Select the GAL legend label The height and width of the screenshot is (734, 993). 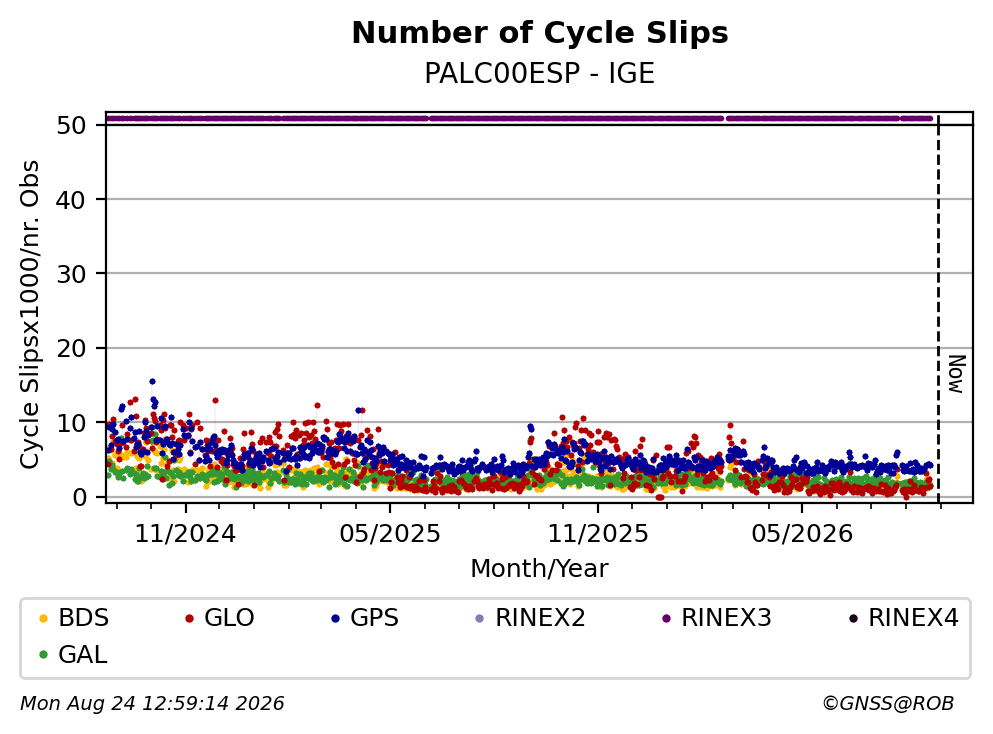pyautogui.click(x=83, y=655)
